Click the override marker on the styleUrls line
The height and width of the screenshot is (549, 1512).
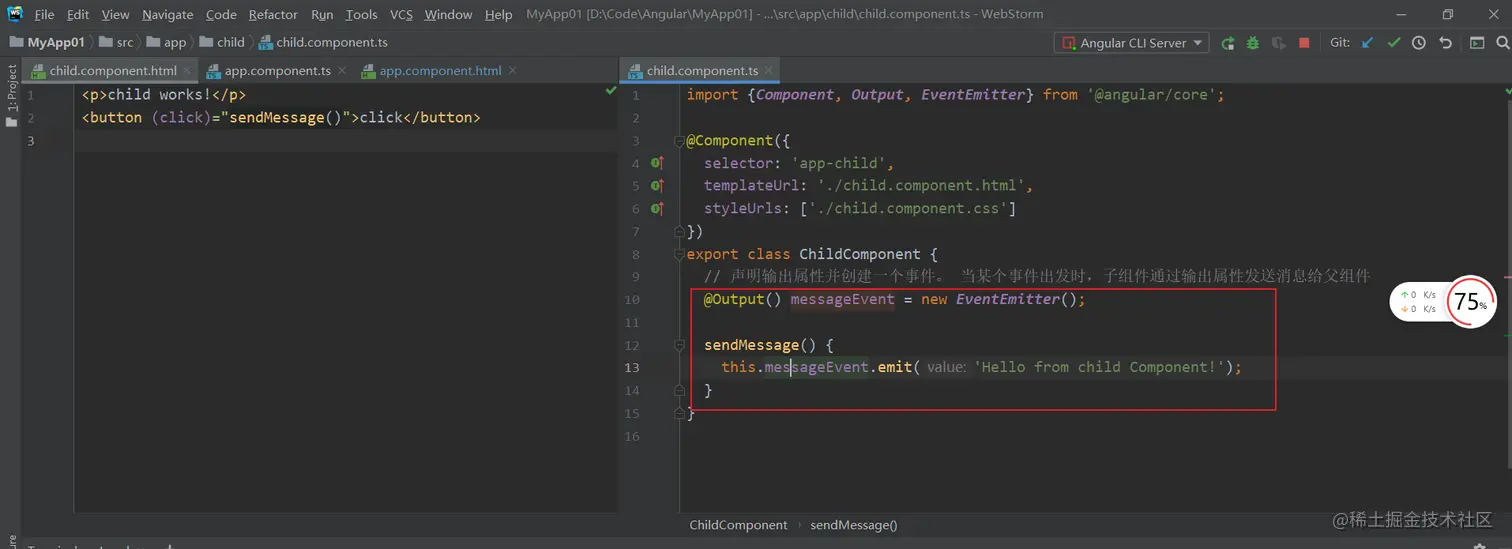(x=657, y=209)
